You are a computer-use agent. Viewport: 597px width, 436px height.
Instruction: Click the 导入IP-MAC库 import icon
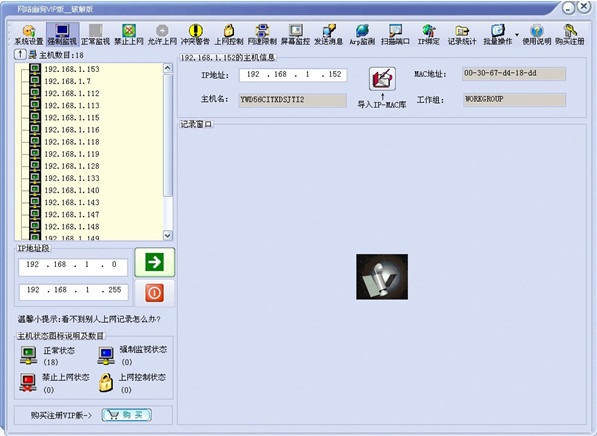click(x=382, y=79)
